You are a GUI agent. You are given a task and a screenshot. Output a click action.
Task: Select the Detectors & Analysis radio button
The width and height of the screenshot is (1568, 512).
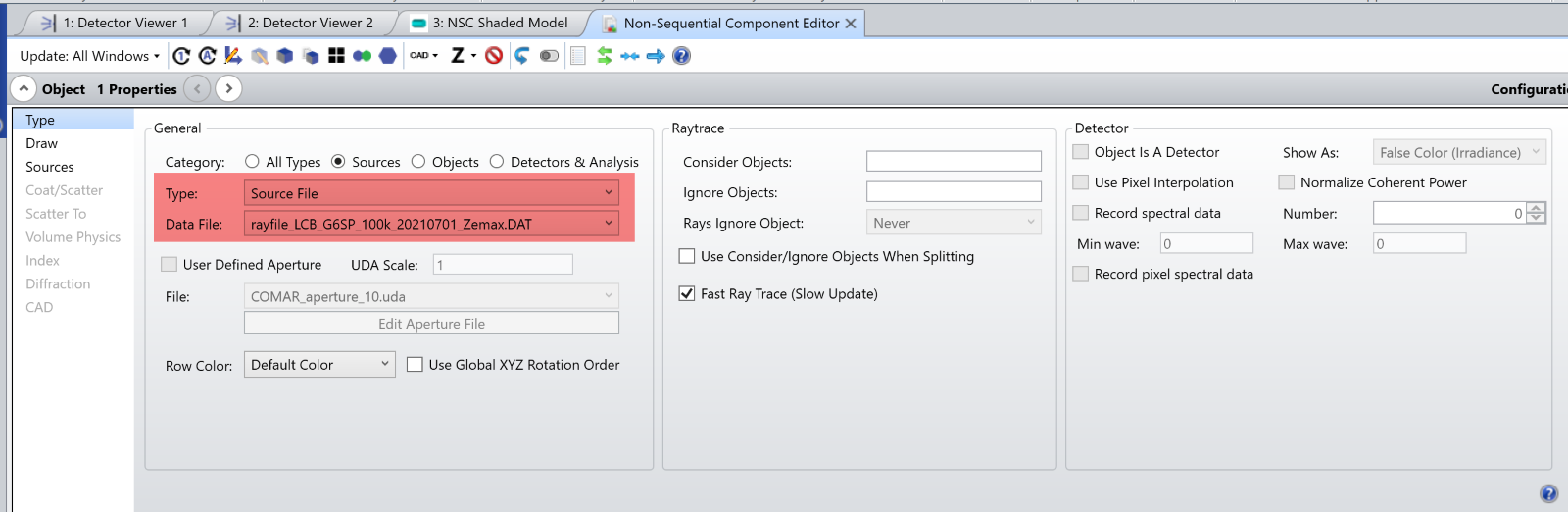(x=497, y=162)
